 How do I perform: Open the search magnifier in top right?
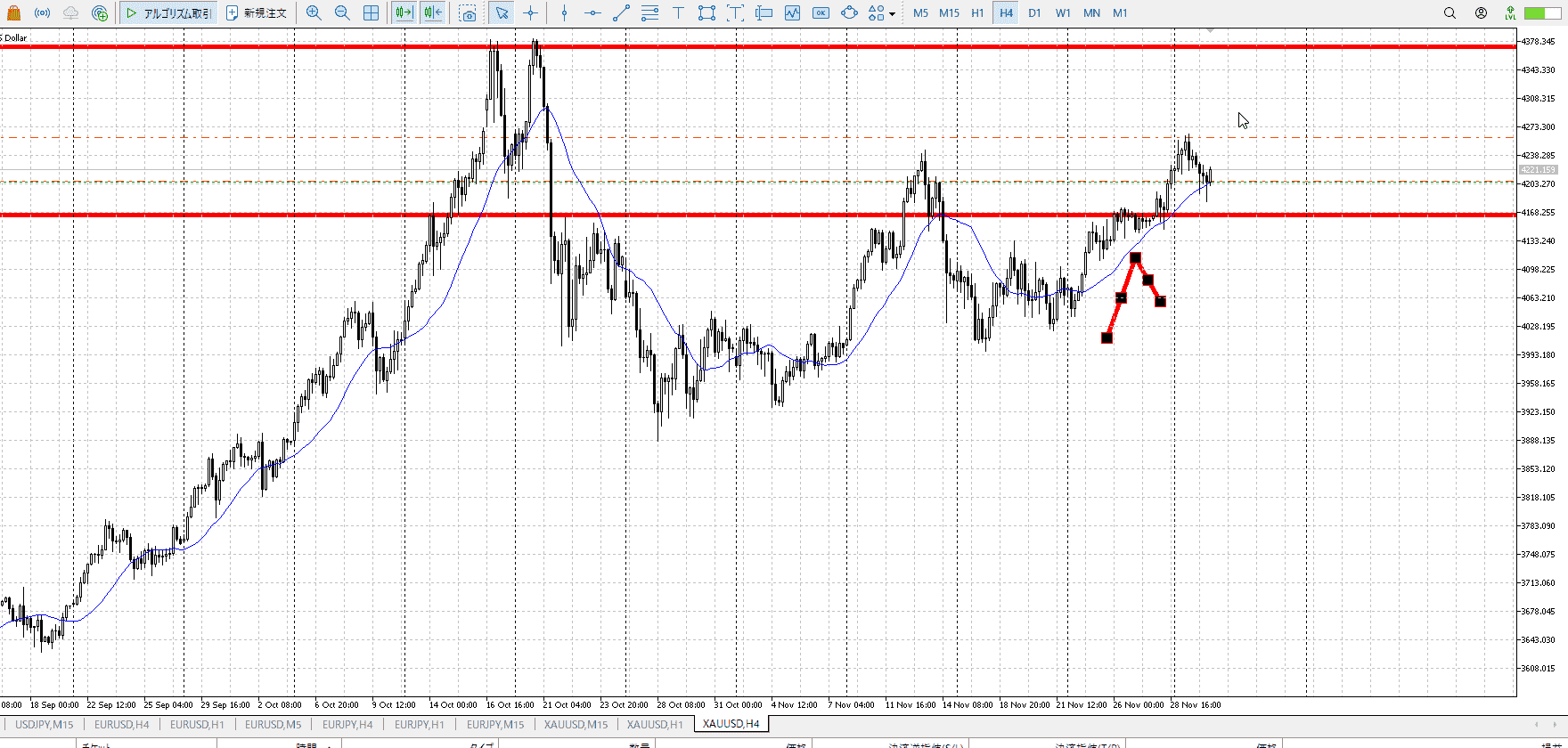click(x=1450, y=13)
